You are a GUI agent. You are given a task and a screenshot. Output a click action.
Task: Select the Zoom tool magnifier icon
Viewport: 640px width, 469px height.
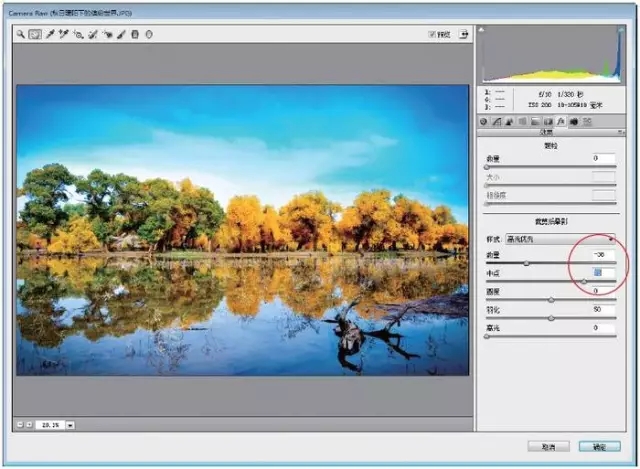click(x=20, y=33)
